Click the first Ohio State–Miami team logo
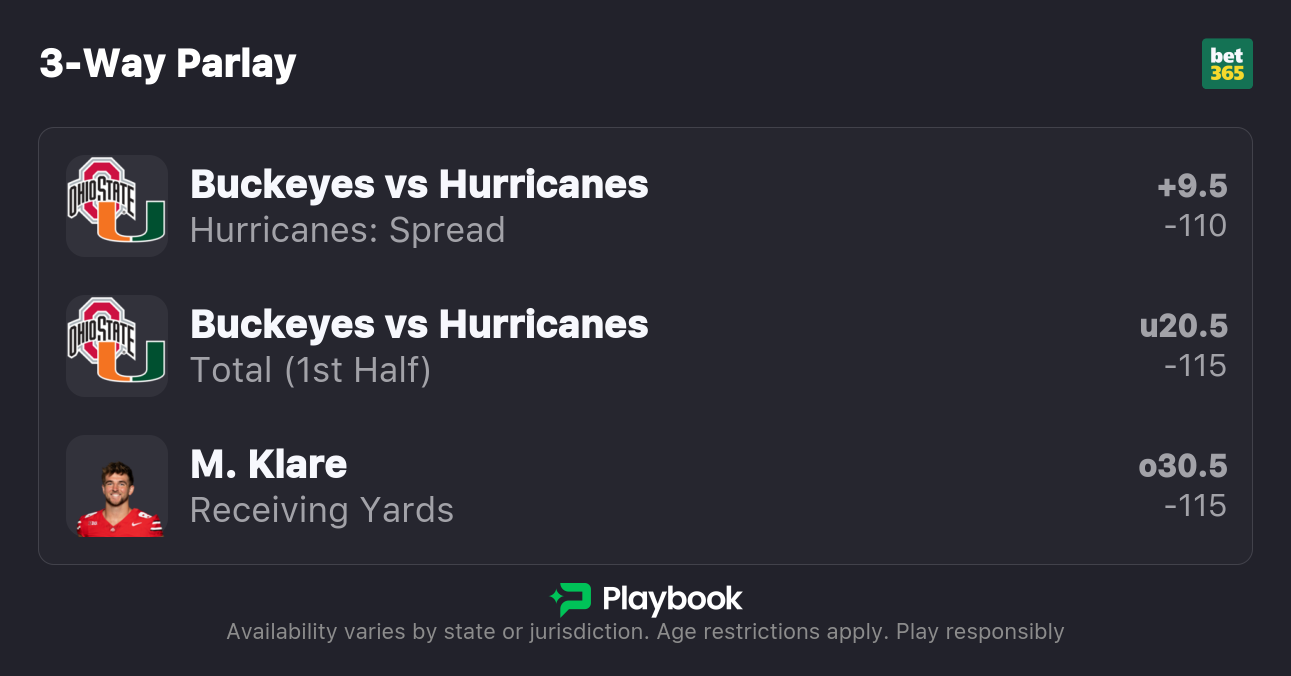Image resolution: width=1291 pixels, height=676 pixels. [x=117, y=206]
